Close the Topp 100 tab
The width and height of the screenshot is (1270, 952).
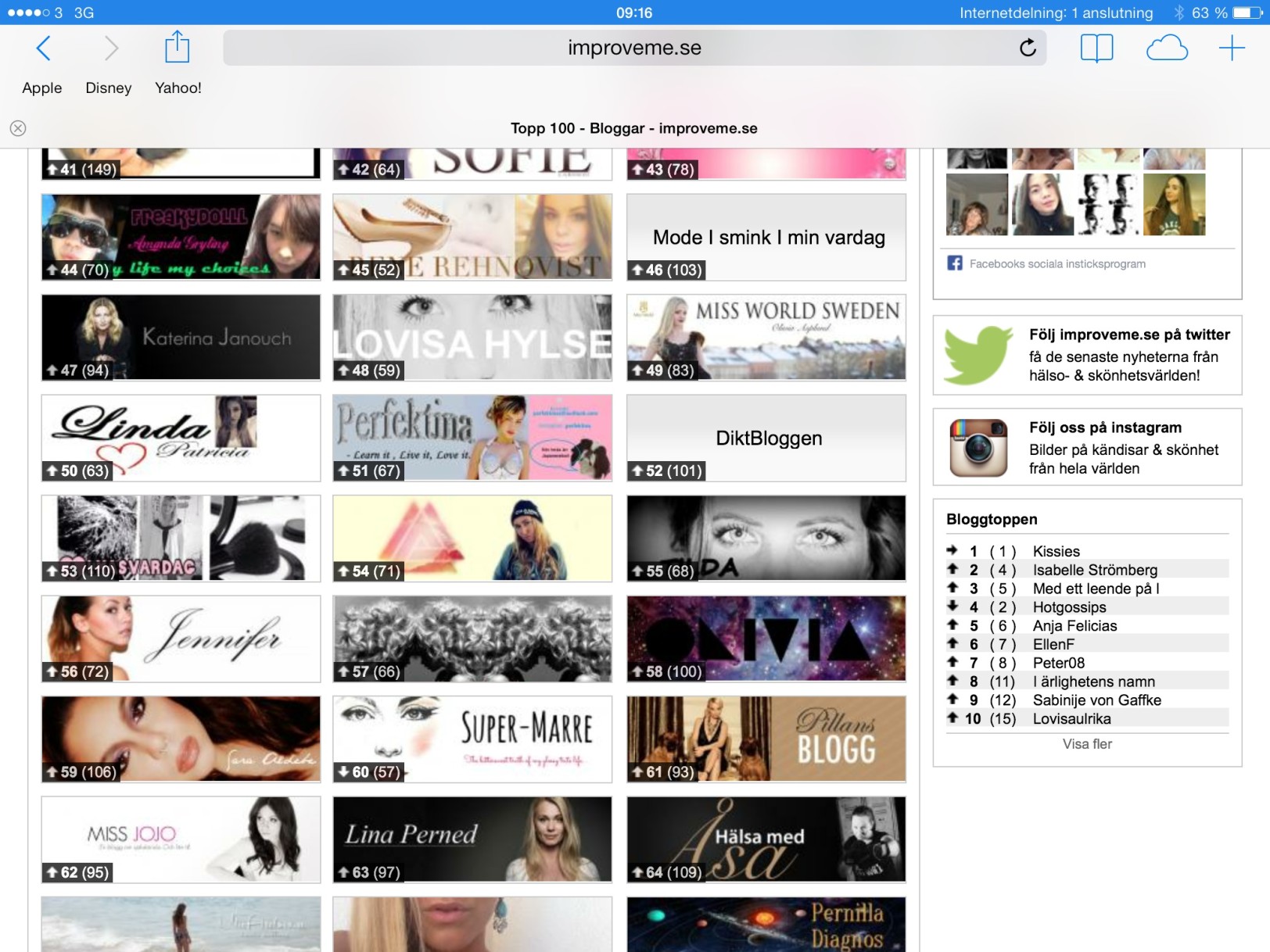pyautogui.click(x=18, y=128)
